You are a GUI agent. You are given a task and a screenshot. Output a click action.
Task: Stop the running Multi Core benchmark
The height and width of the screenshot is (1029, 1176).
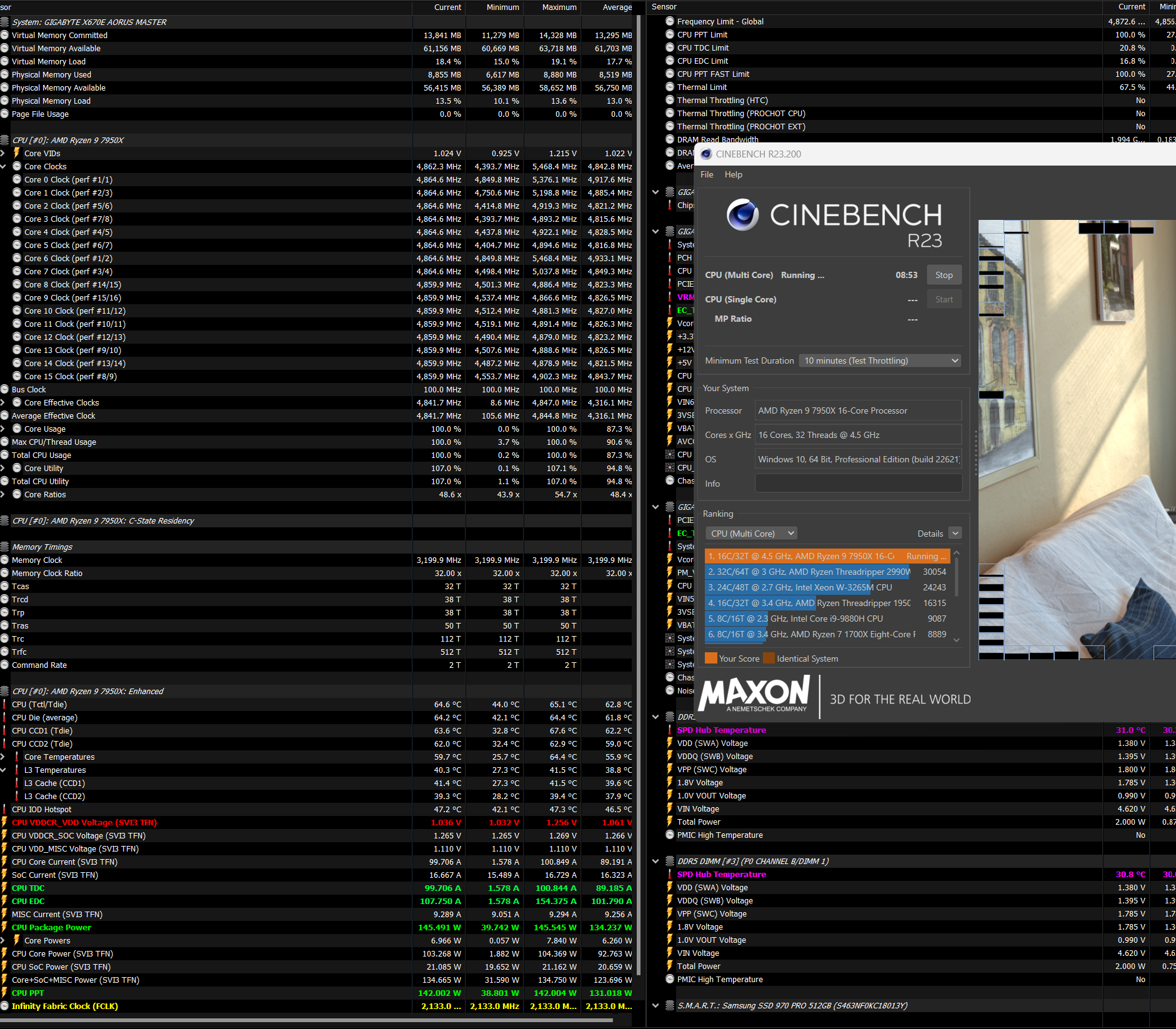click(944, 276)
